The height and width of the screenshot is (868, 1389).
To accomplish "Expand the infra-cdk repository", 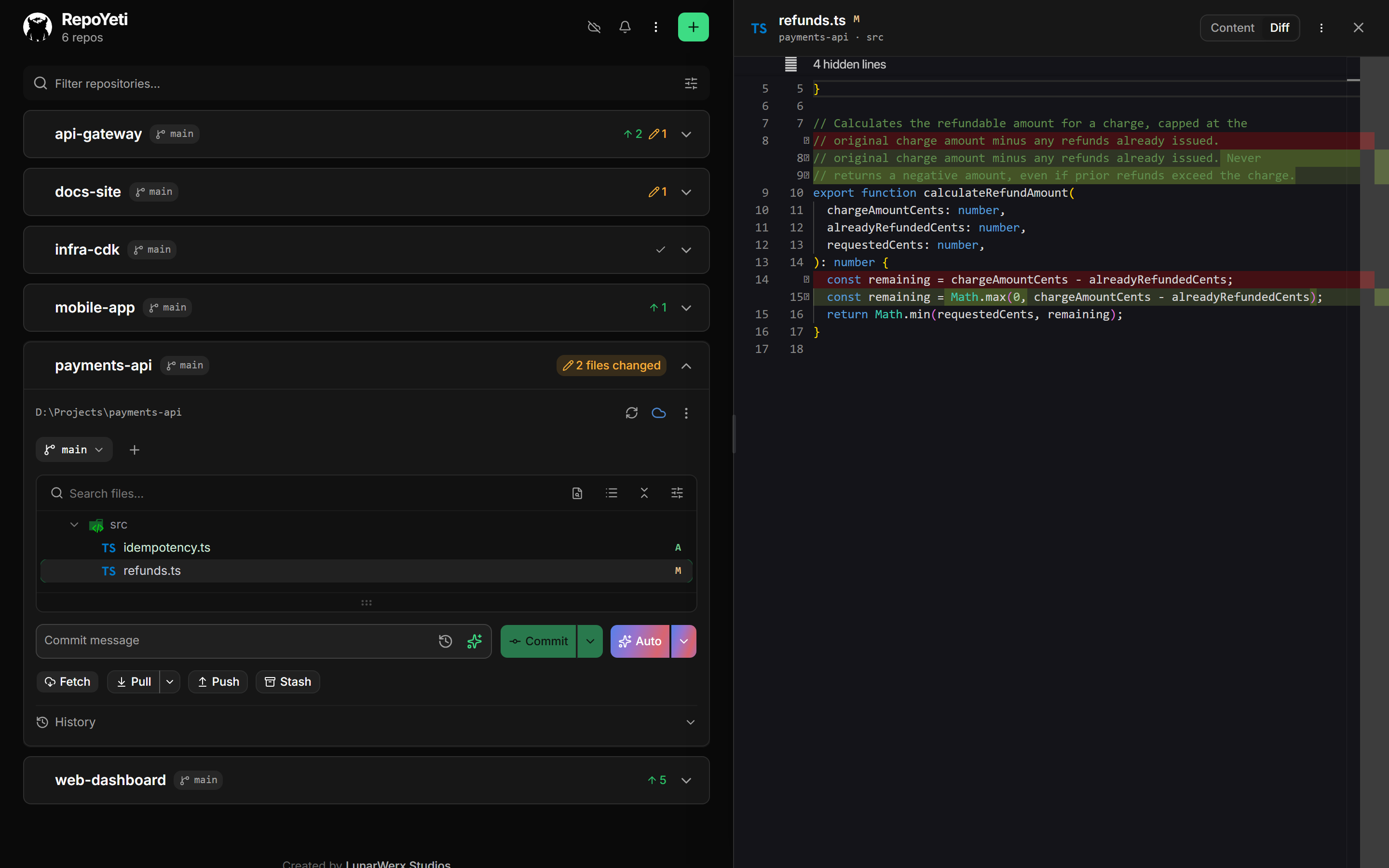I will pos(686,250).
